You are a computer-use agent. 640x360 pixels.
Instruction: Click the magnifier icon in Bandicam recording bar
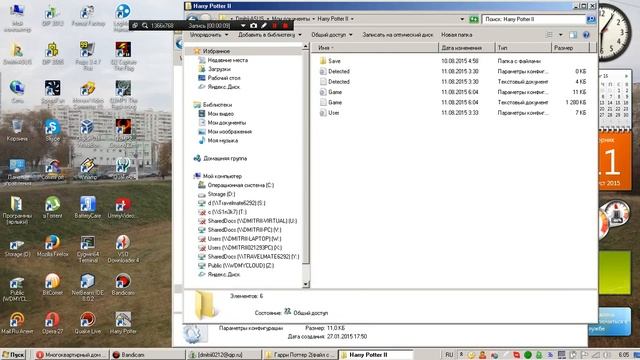145,25
